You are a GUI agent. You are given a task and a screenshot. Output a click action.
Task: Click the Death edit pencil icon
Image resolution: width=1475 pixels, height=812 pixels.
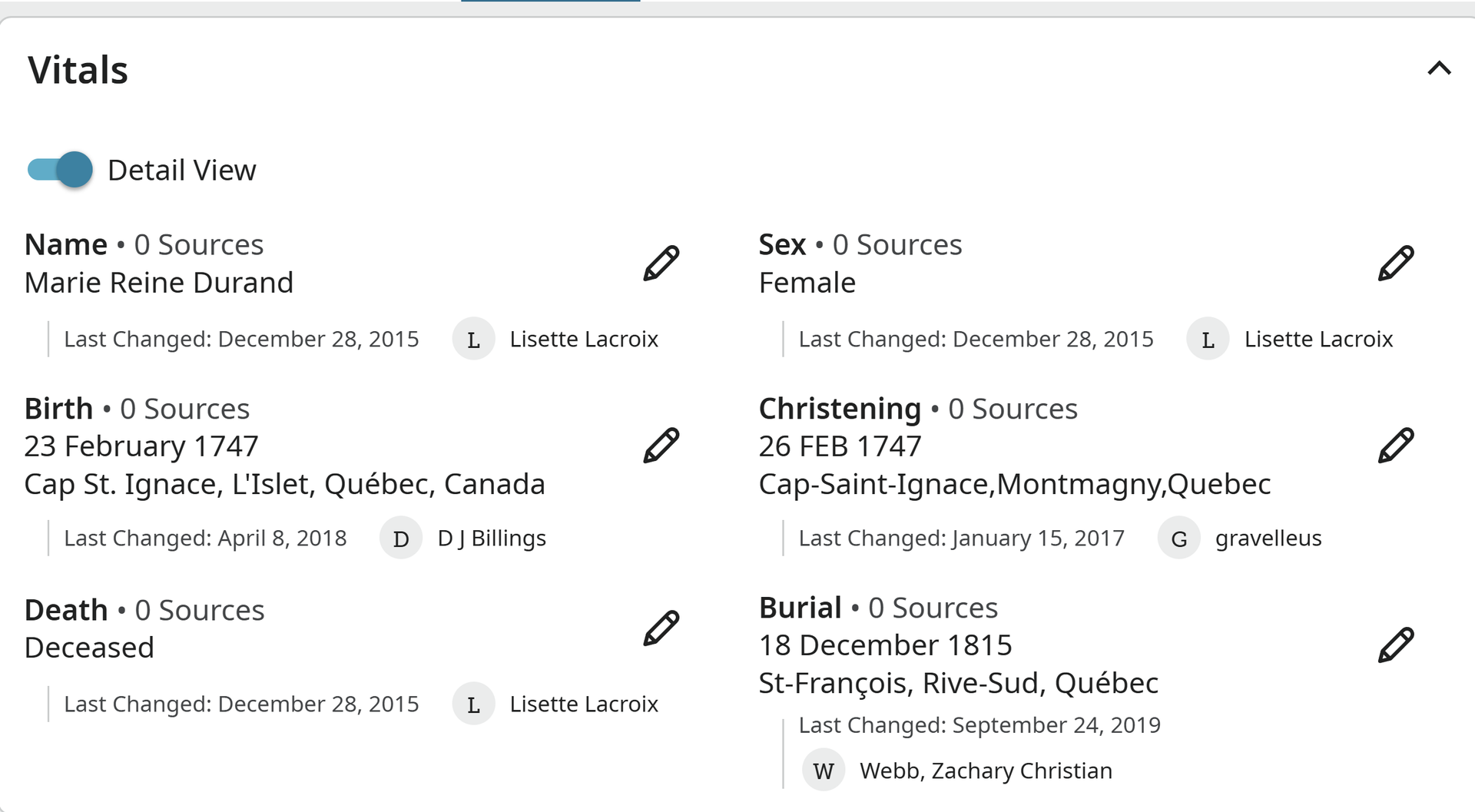pyautogui.click(x=661, y=628)
